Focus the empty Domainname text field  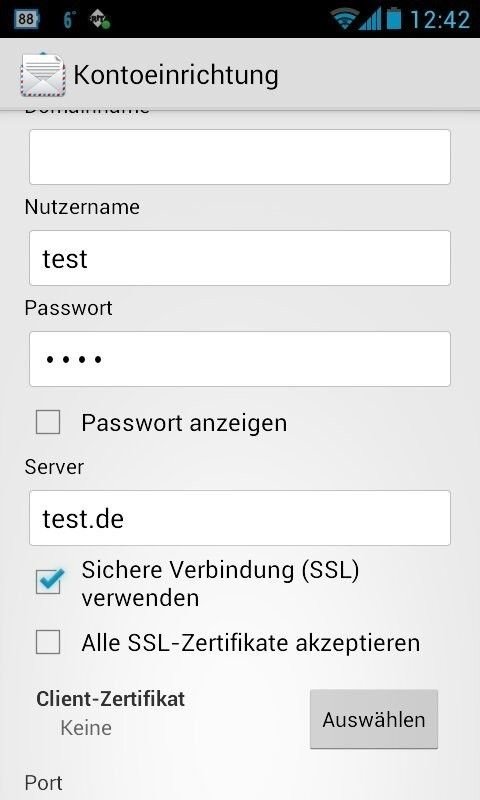click(x=240, y=157)
